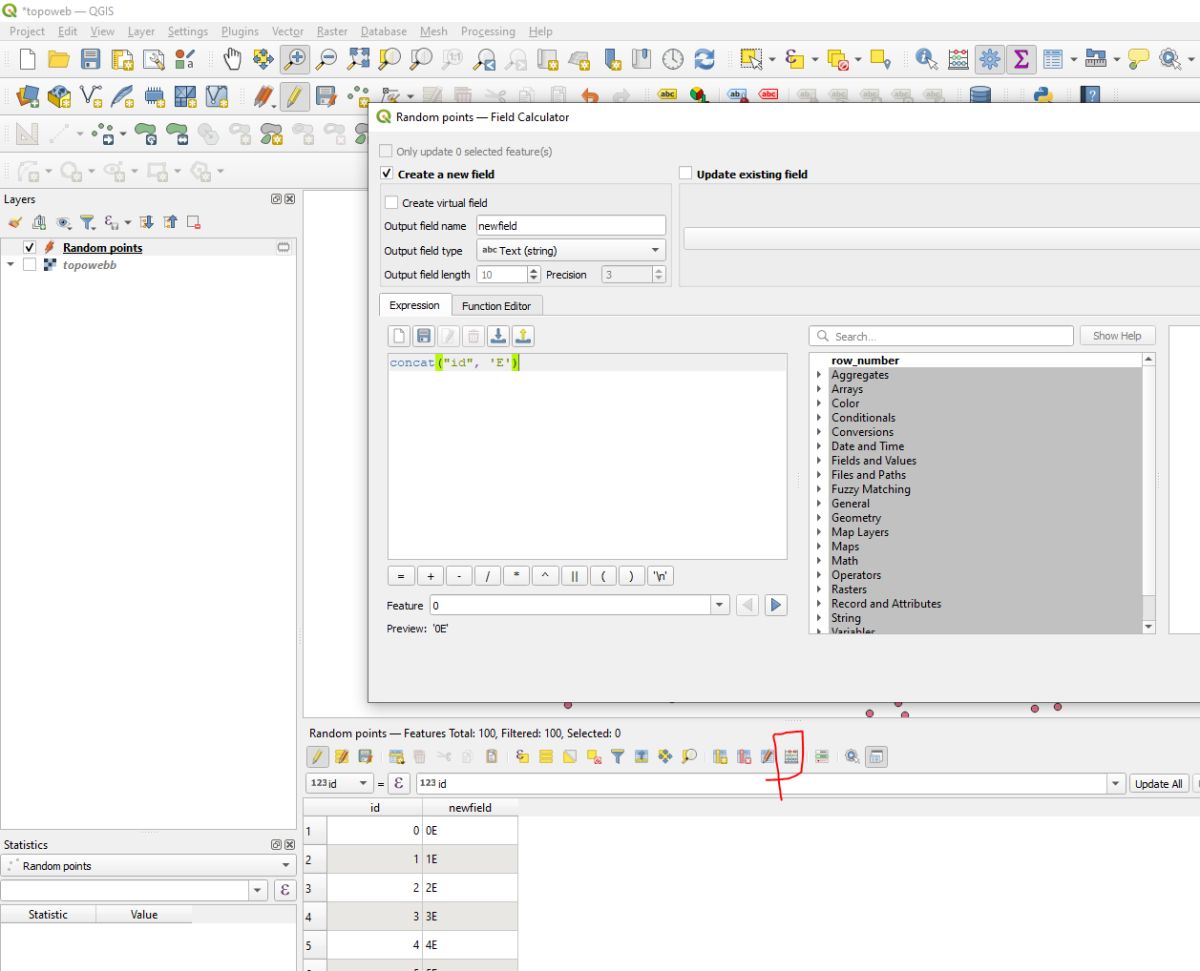The image size is (1200, 971).
Task: Open the id field selector dropdown
Action: 339,784
